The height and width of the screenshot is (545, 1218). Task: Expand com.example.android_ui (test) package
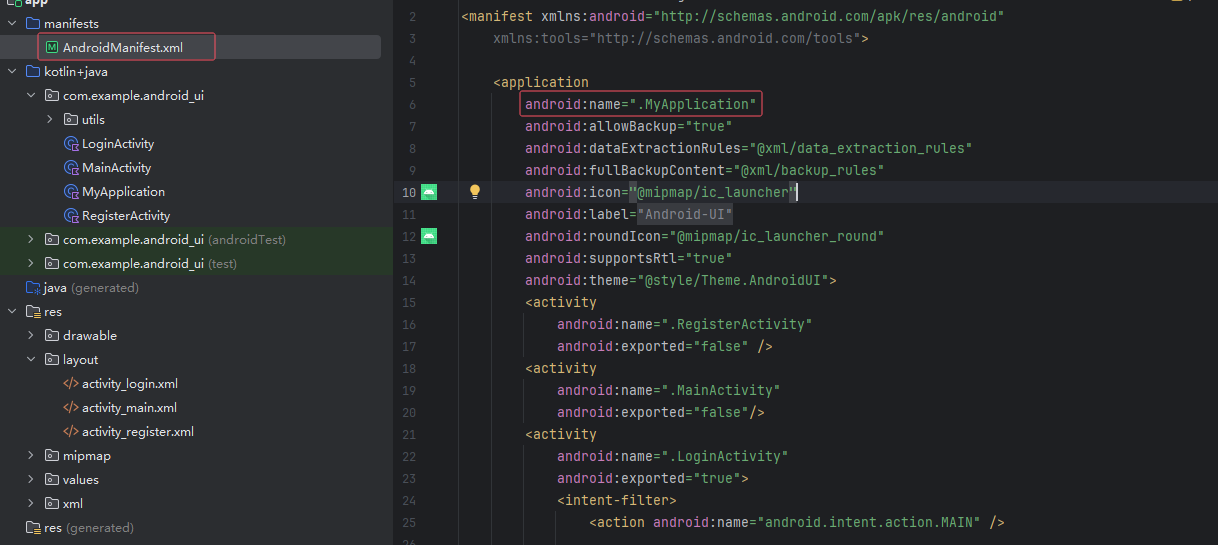tap(31, 264)
